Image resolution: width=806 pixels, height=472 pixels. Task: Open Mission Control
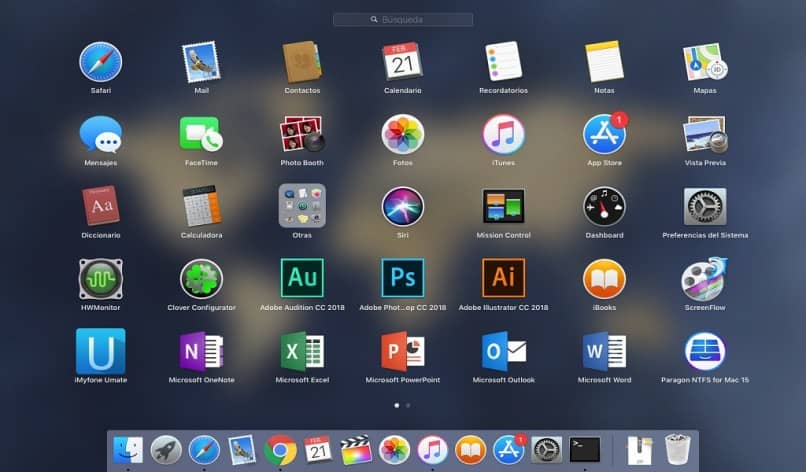point(503,207)
